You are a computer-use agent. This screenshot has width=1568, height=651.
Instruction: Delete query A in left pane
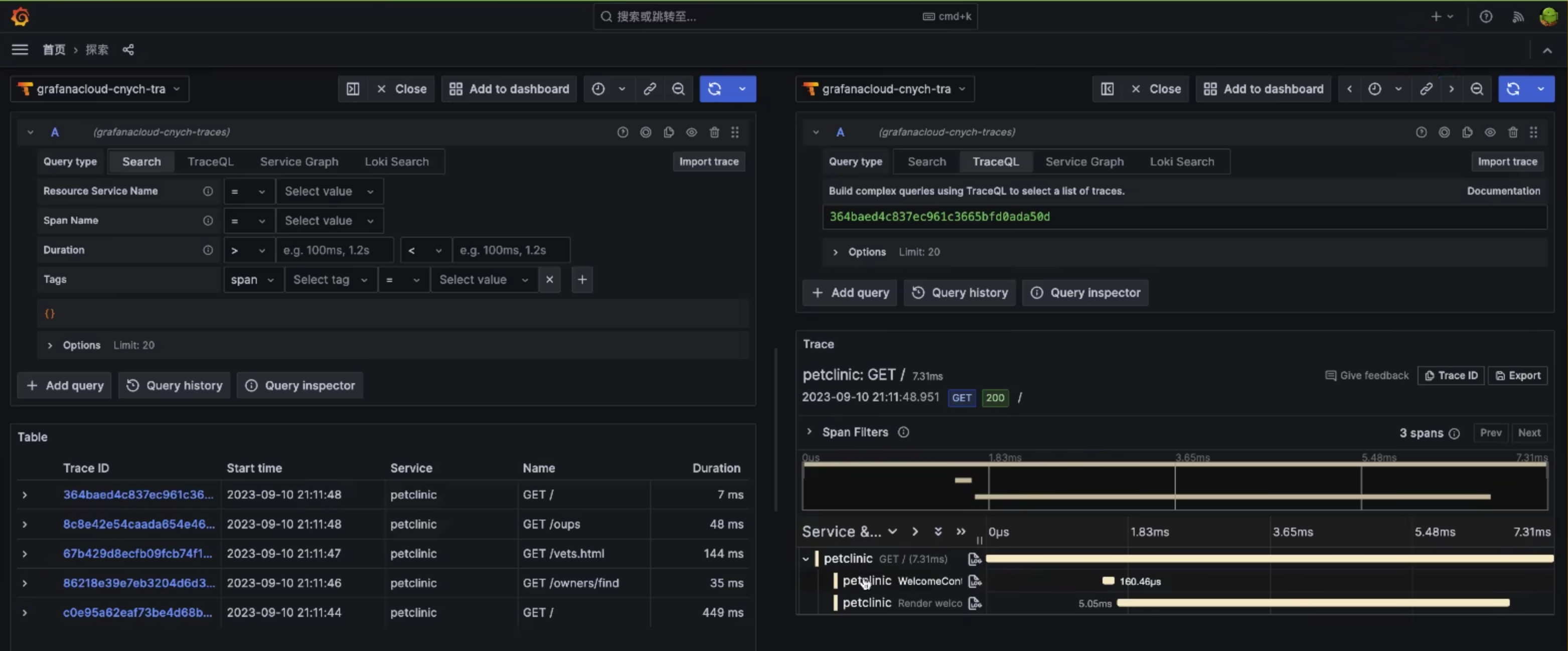[x=715, y=132]
